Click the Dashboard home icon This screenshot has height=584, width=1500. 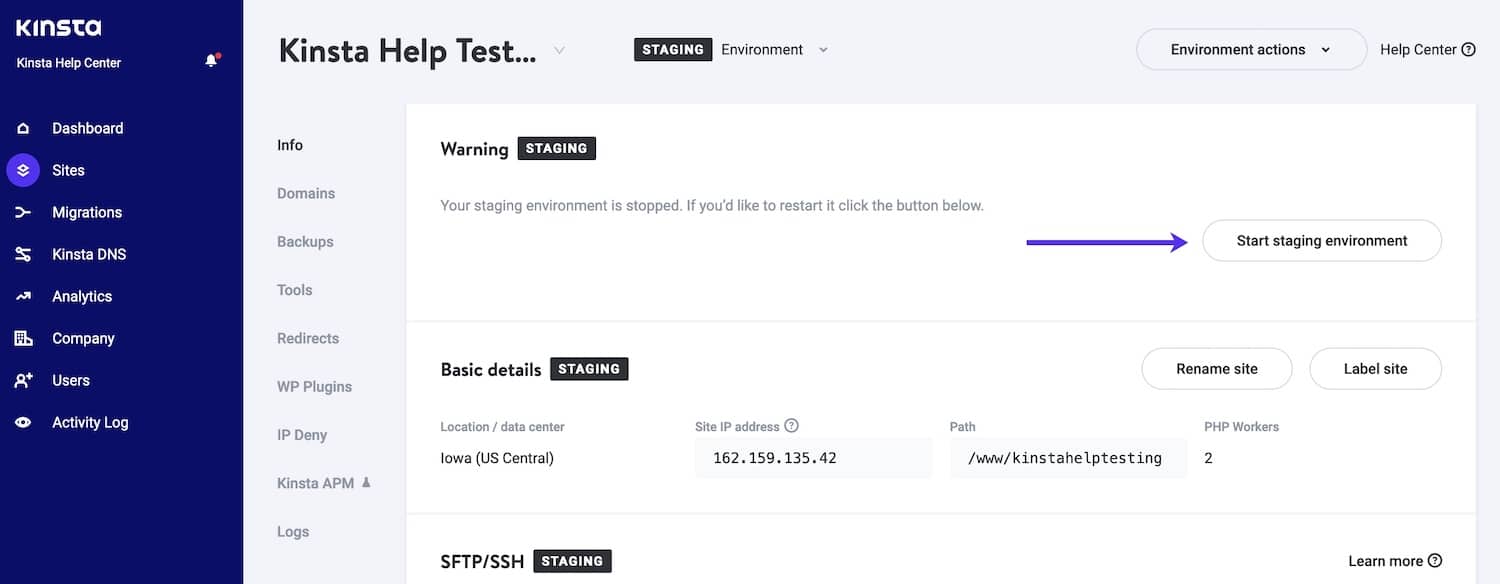[x=23, y=129]
